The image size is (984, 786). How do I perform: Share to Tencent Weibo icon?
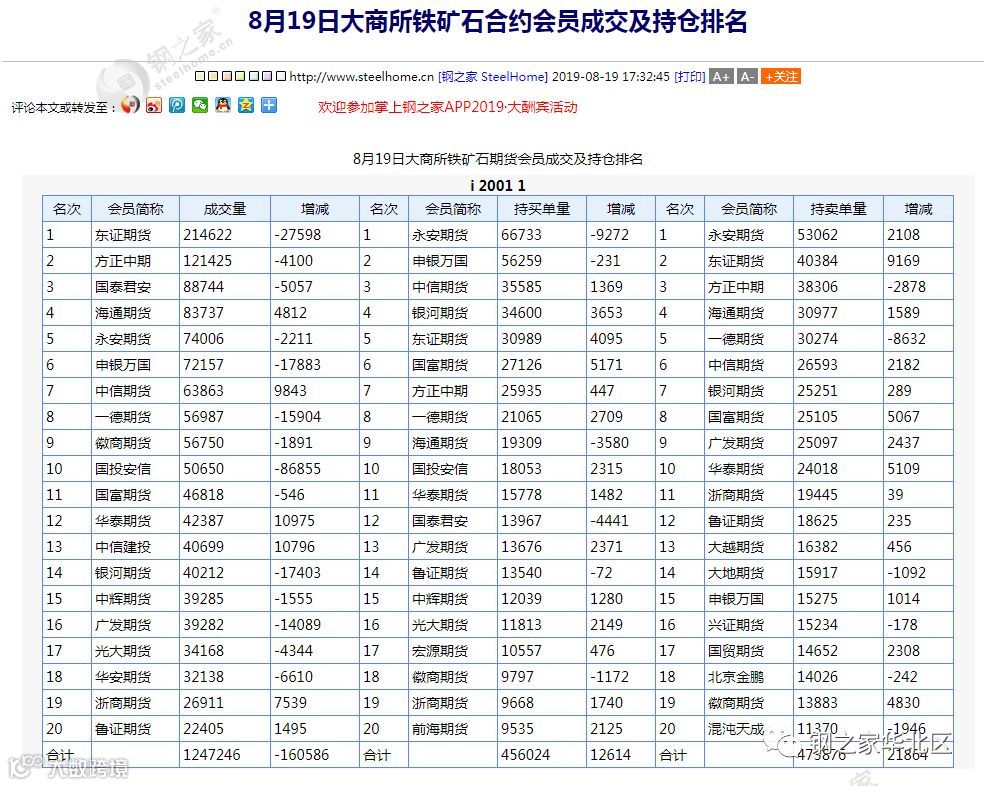point(177,105)
